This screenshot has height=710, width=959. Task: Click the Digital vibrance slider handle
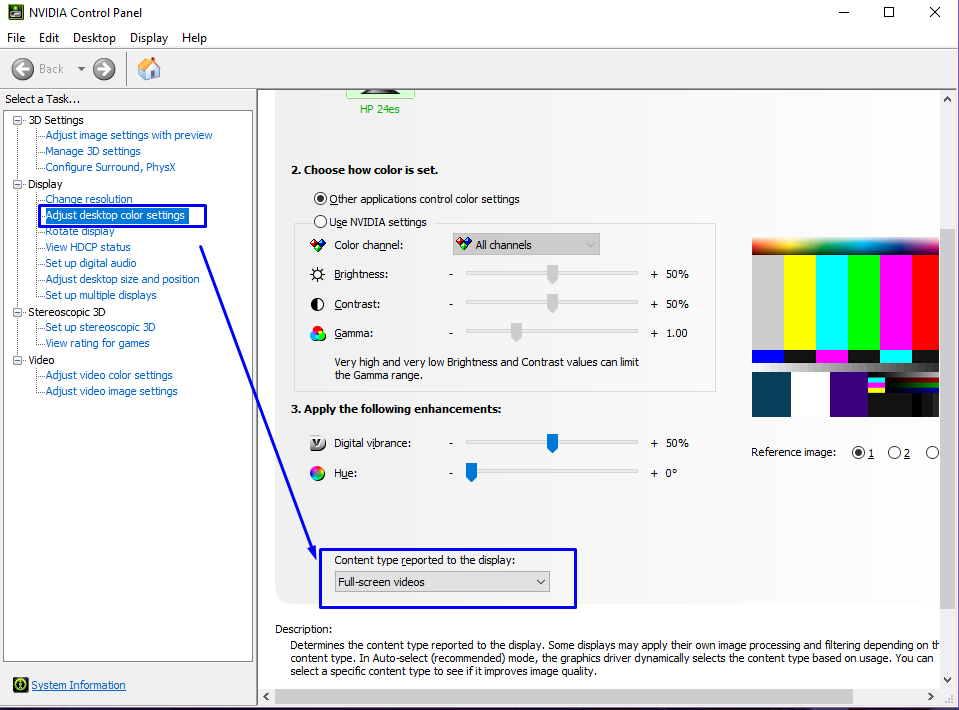552,443
